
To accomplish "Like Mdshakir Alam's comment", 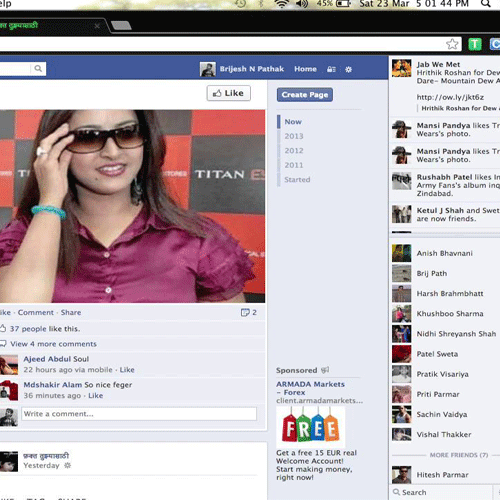I will (x=96, y=396).
